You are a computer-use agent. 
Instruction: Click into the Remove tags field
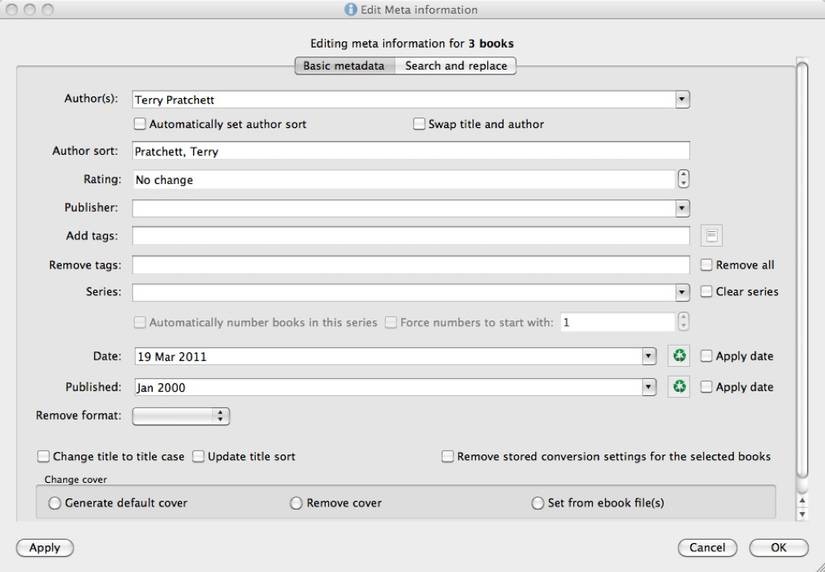click(410, 265)
